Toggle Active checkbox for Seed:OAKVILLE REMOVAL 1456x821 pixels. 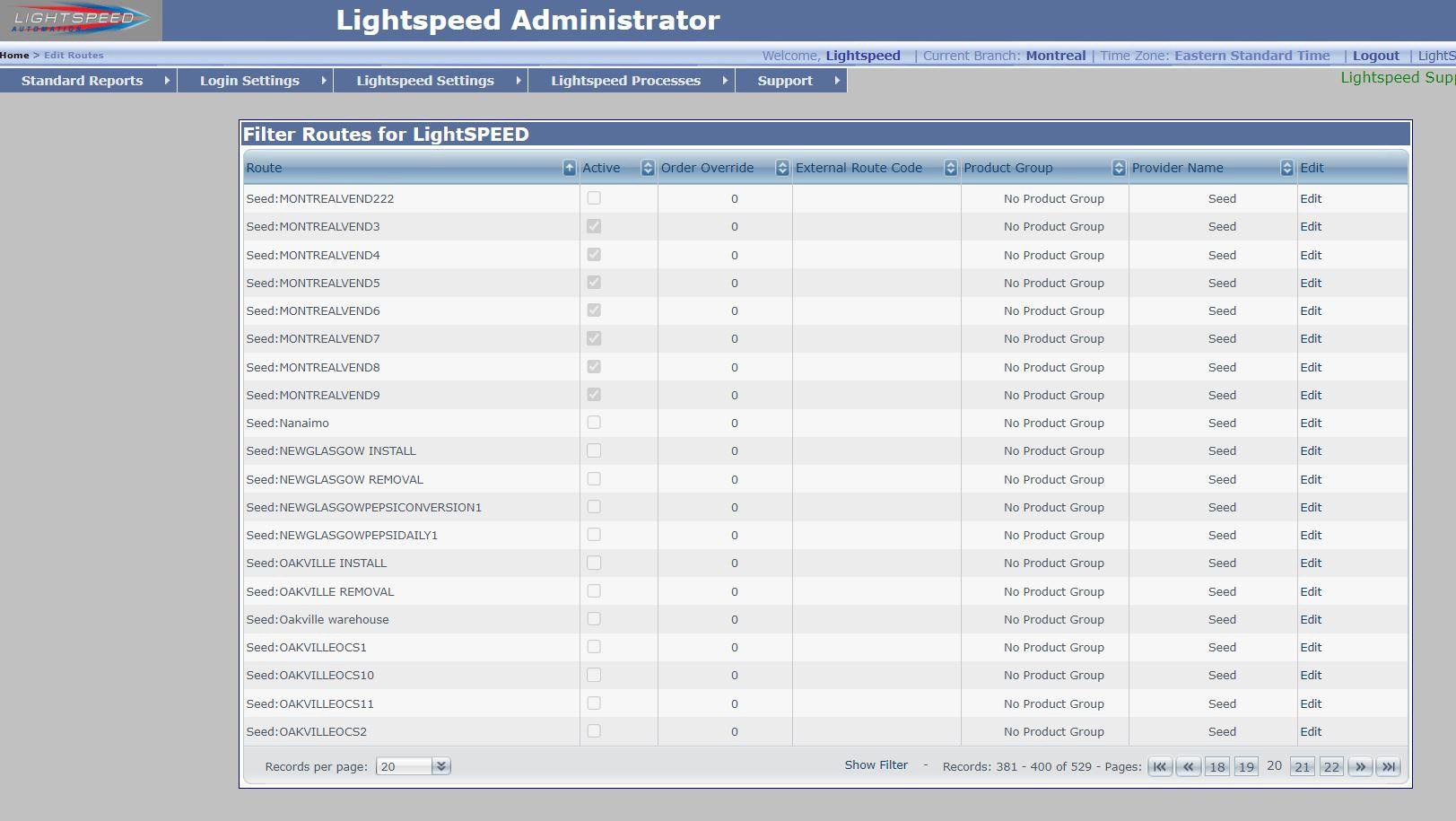click(x=594, y=591)
